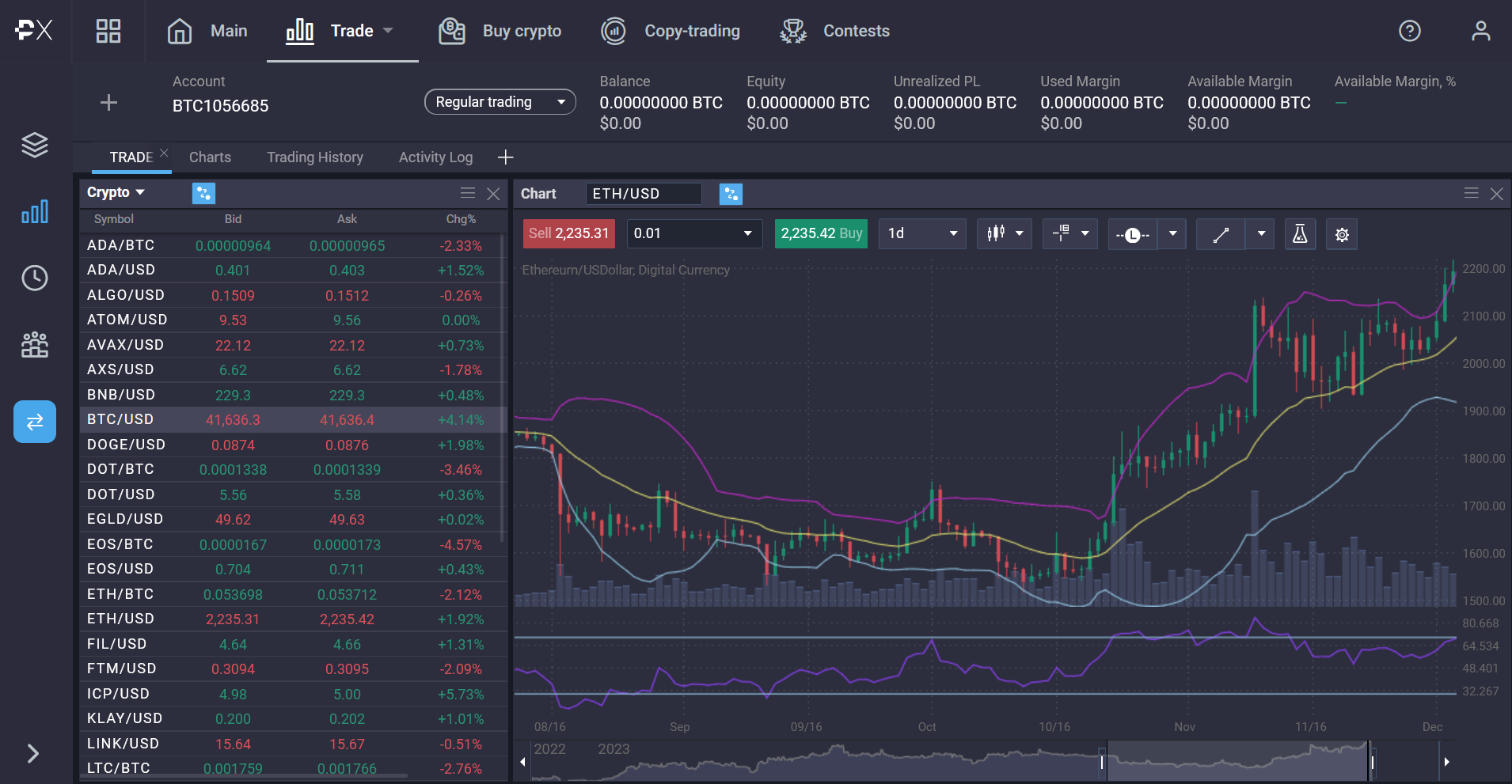The width and height of the screenshot is (1512, 784).
Task: Sort watchlist by Bid column
Action: (x=233, y=219)
